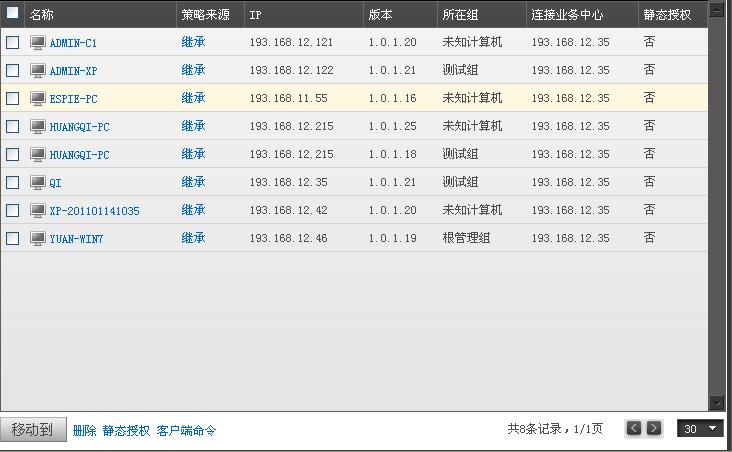
Task: Sort by the IP column header
Action: pos(255,15)
